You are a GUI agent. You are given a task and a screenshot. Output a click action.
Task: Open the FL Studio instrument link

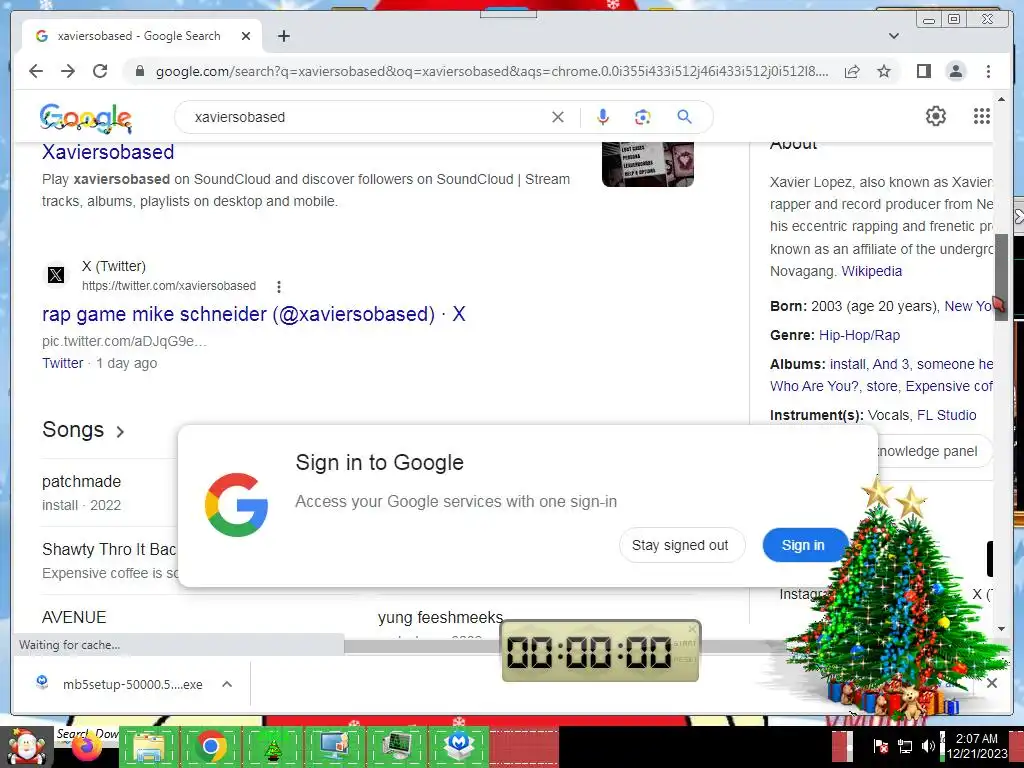(x=946, y=415)
